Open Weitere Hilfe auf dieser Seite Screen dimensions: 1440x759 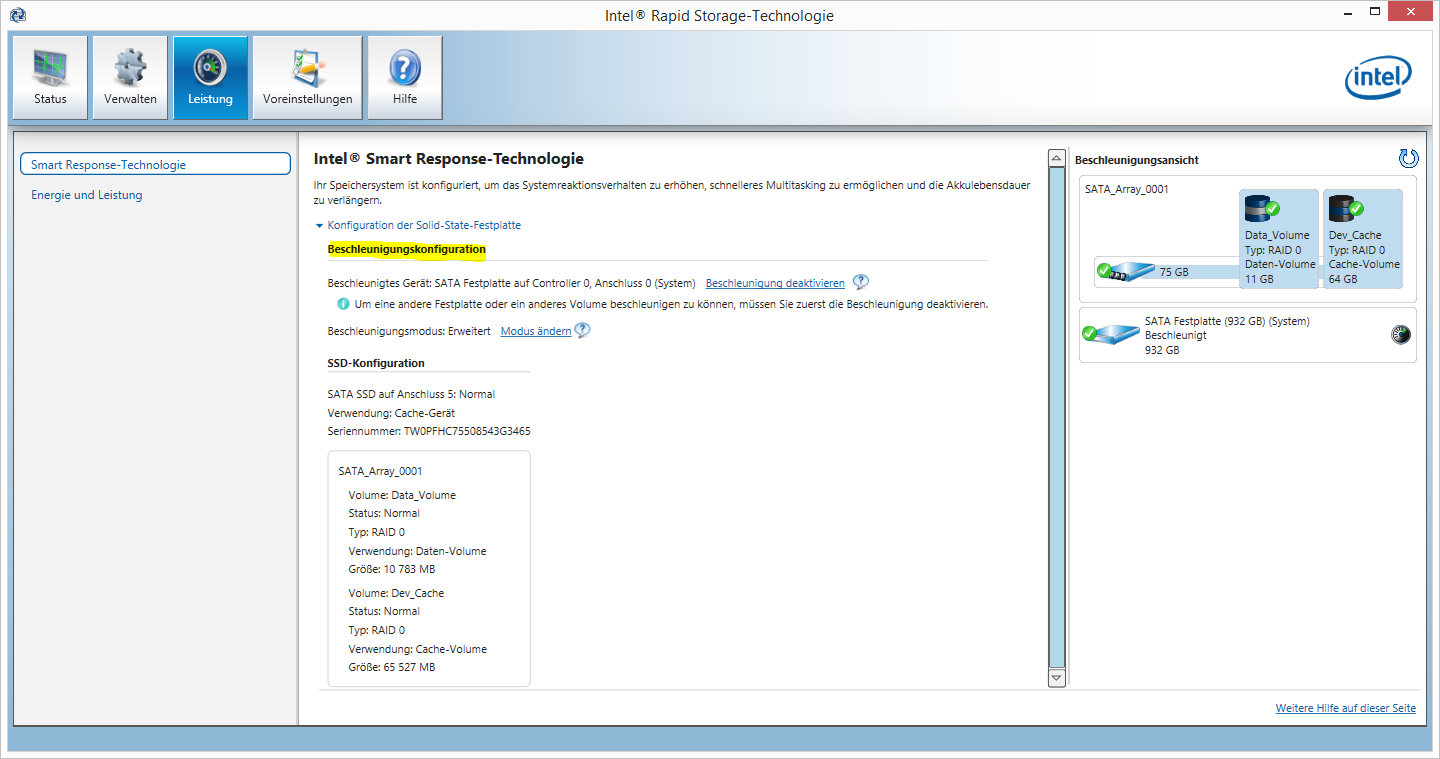click(x=1346, y=708)
